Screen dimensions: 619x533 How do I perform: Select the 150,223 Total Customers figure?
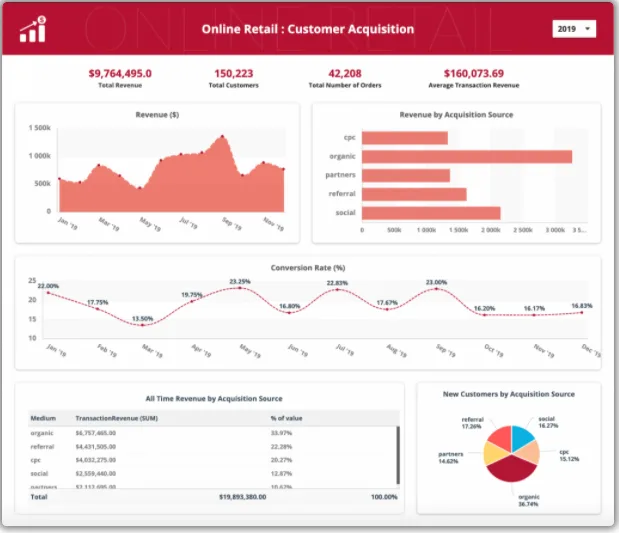tap(234, 73)
